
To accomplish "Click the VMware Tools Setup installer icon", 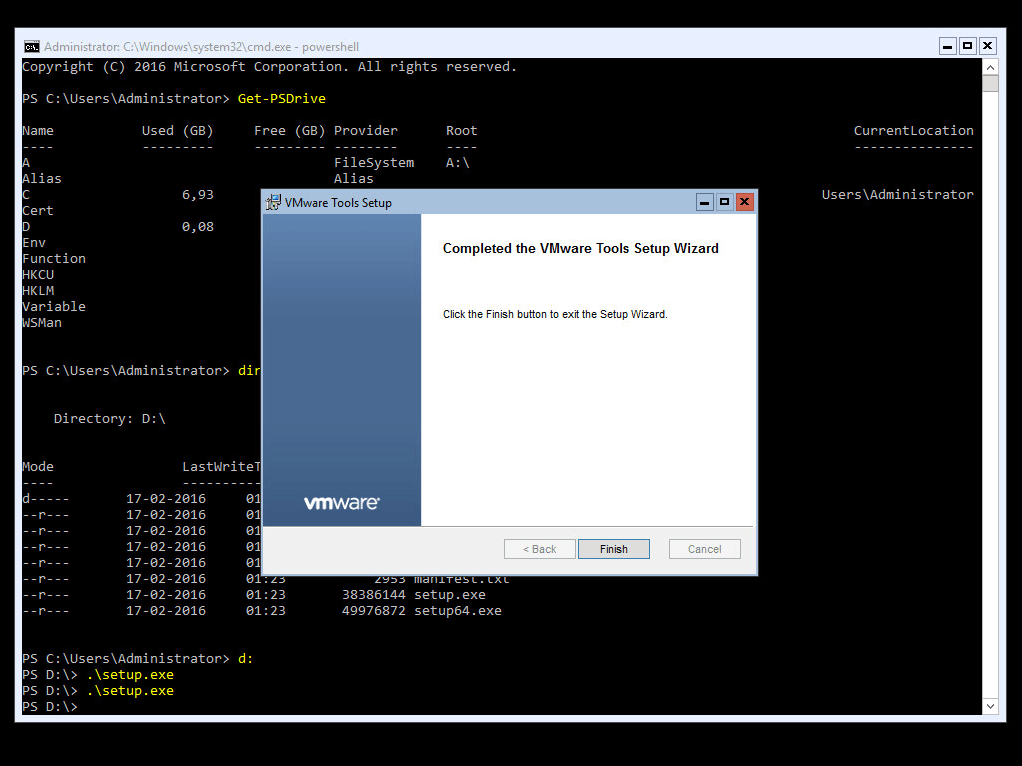I will 273,202.
